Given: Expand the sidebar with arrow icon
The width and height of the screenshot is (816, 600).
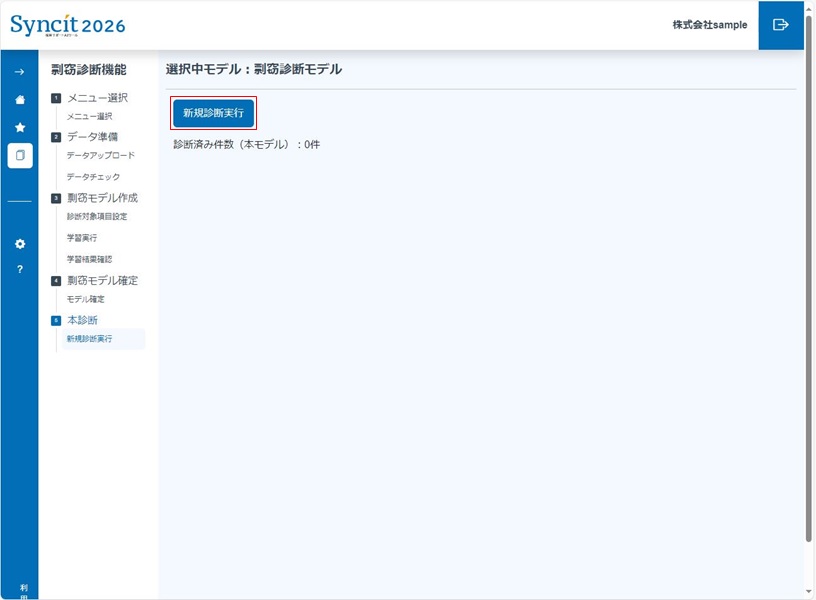Looking at the screenshot, I should point(19,72).
